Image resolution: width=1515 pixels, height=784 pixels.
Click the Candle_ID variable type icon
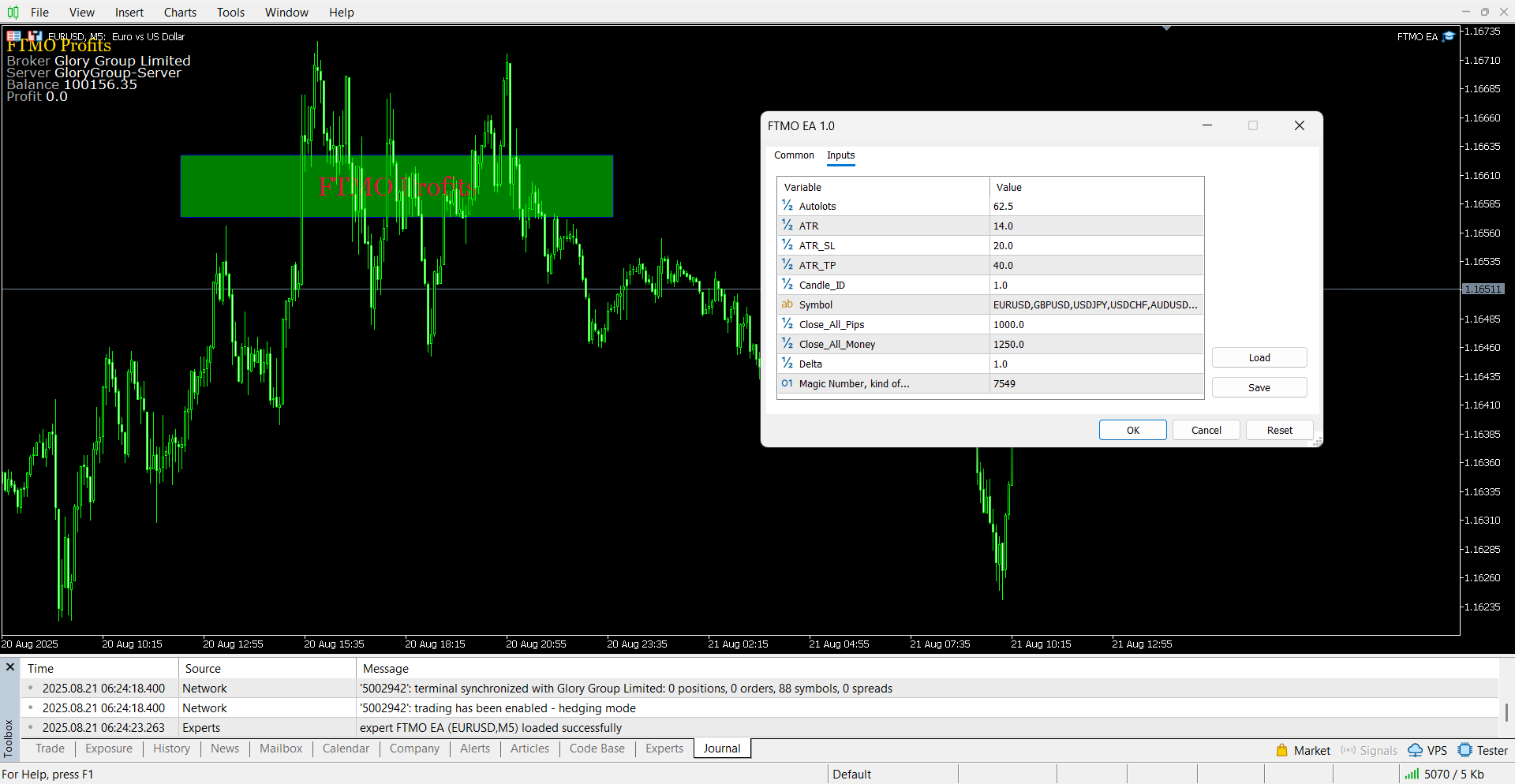click(787, 284)
